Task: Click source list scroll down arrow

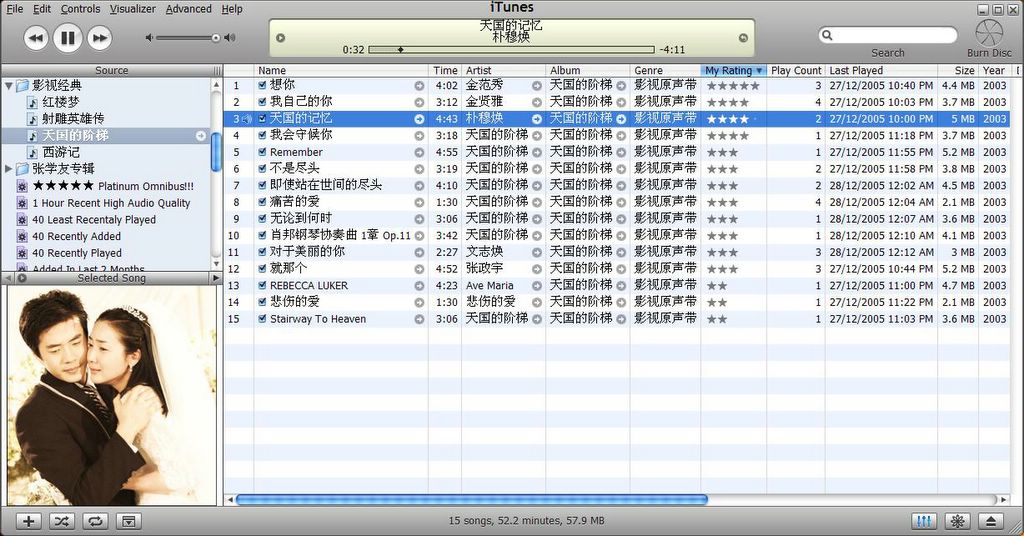Action: click(217, 263)
